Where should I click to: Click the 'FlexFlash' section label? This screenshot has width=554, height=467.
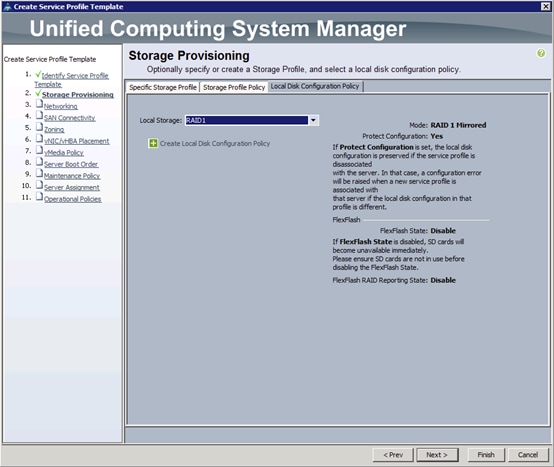(x=346, y=220)
